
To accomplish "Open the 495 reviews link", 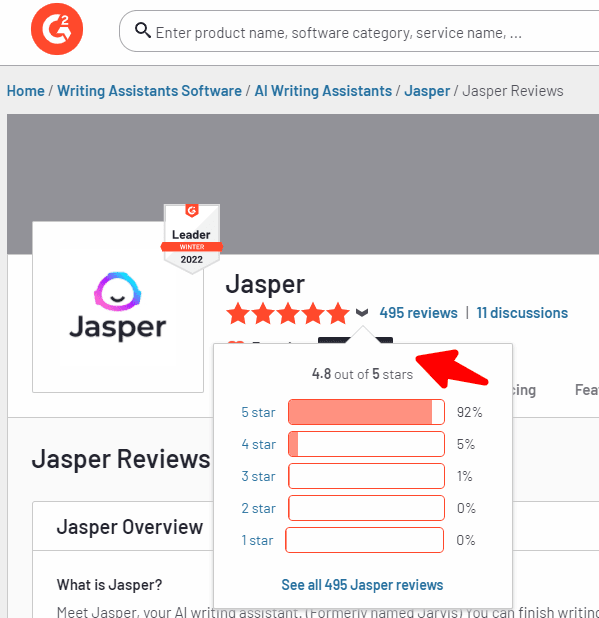I will click(419, 313).
